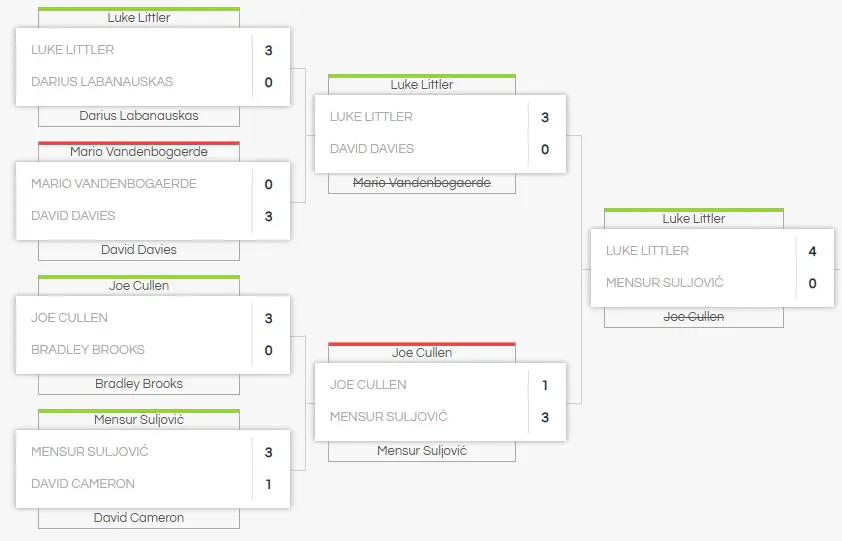Select mixed-case "David Cameron" label at bottom of bracket
Screen dimensions: 842x541
(139, 518)
